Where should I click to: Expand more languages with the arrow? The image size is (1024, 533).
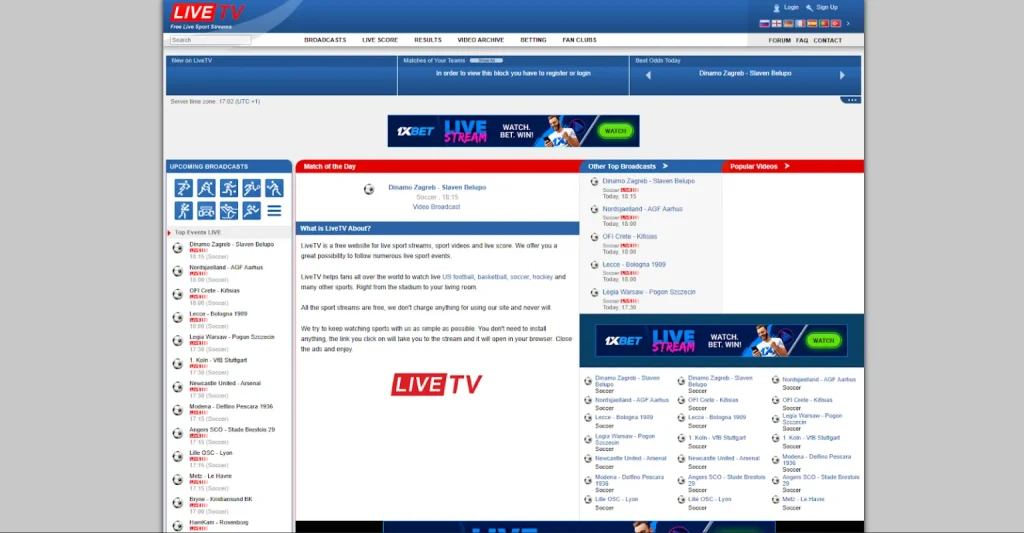click(848, 23)
